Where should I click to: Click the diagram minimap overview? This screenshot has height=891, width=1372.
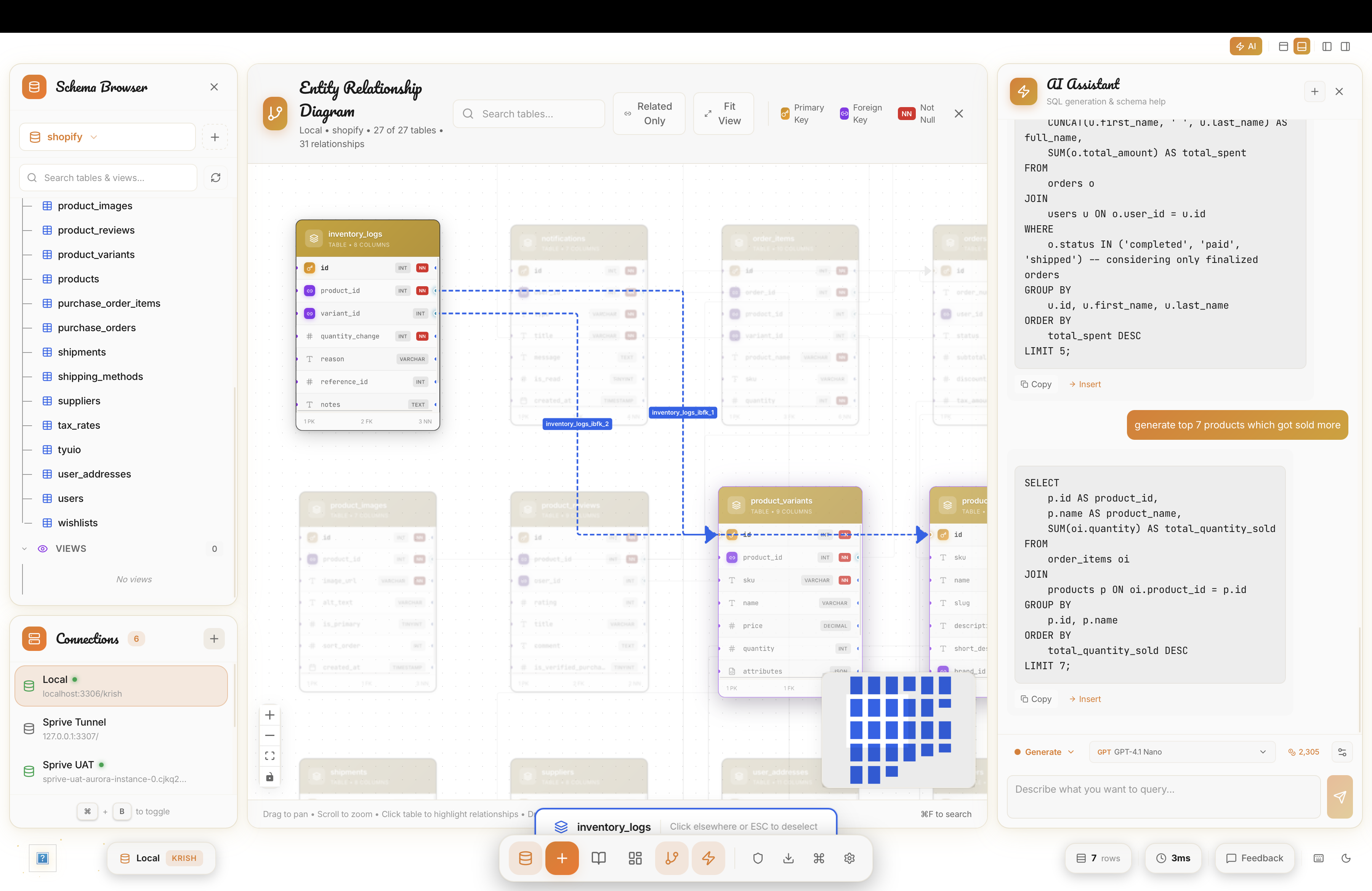point(898,729)
